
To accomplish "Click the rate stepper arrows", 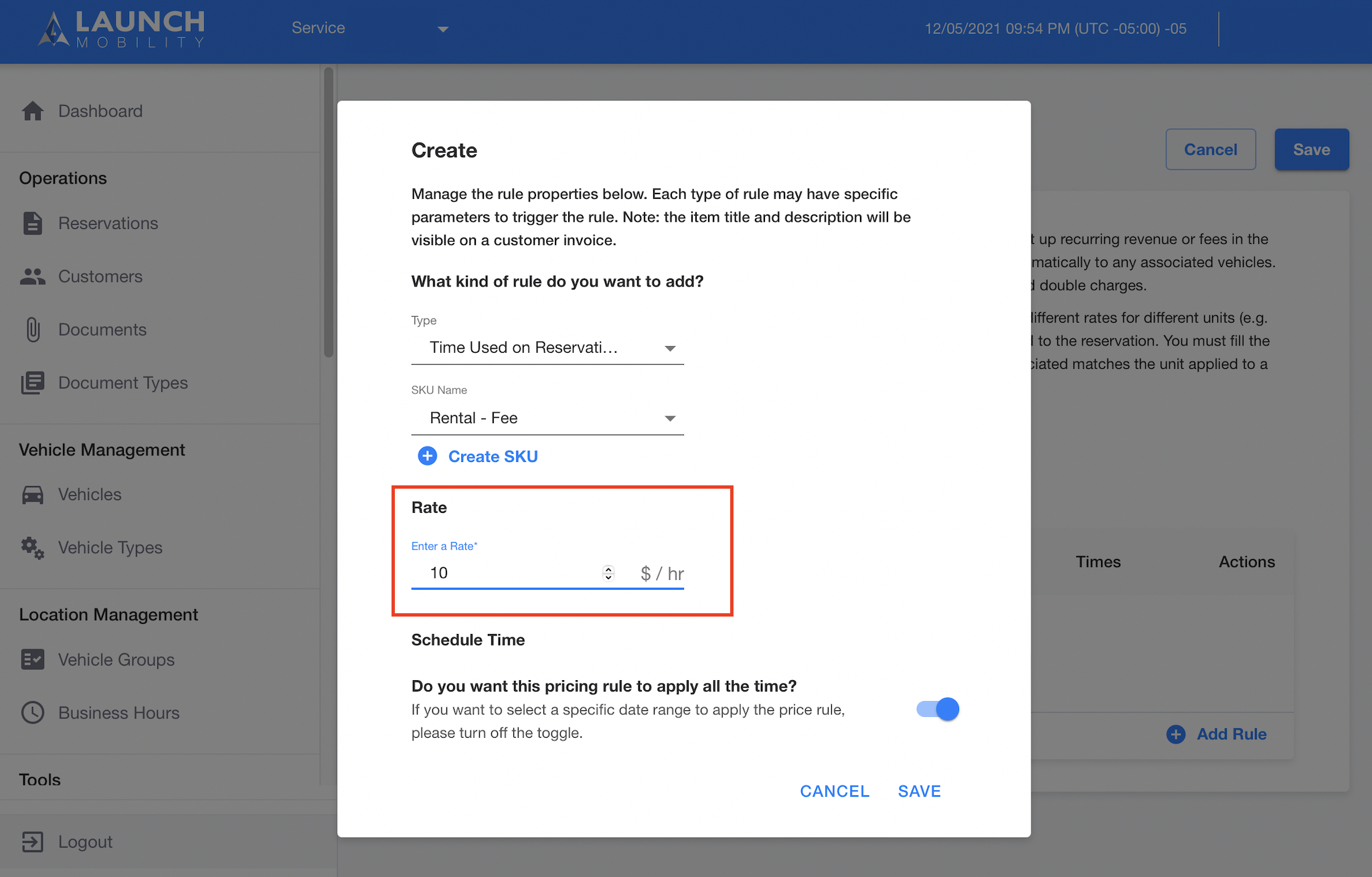I will 608,573.
